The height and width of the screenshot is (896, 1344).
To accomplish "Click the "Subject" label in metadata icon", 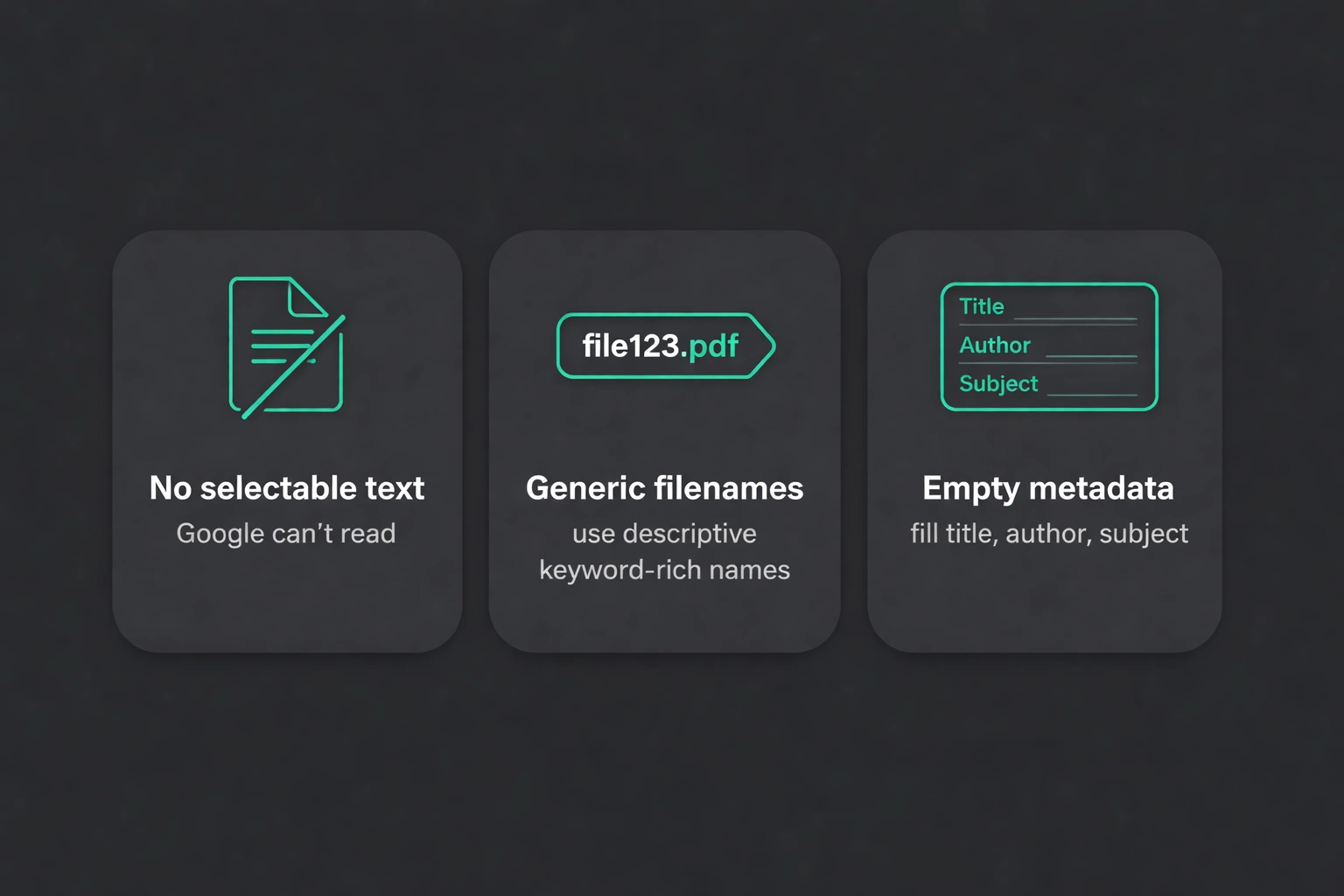I will click(998, 384).
